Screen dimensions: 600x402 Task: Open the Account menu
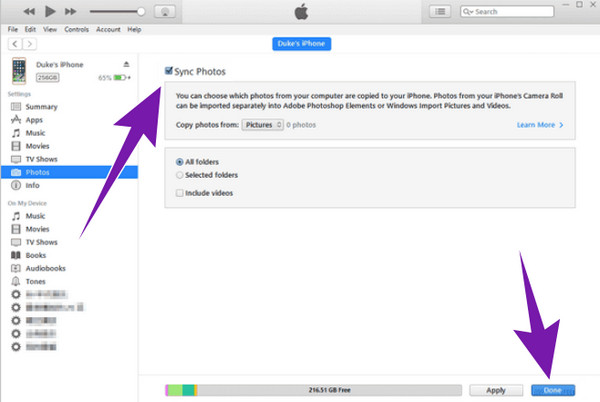click(x=108, y=29)
